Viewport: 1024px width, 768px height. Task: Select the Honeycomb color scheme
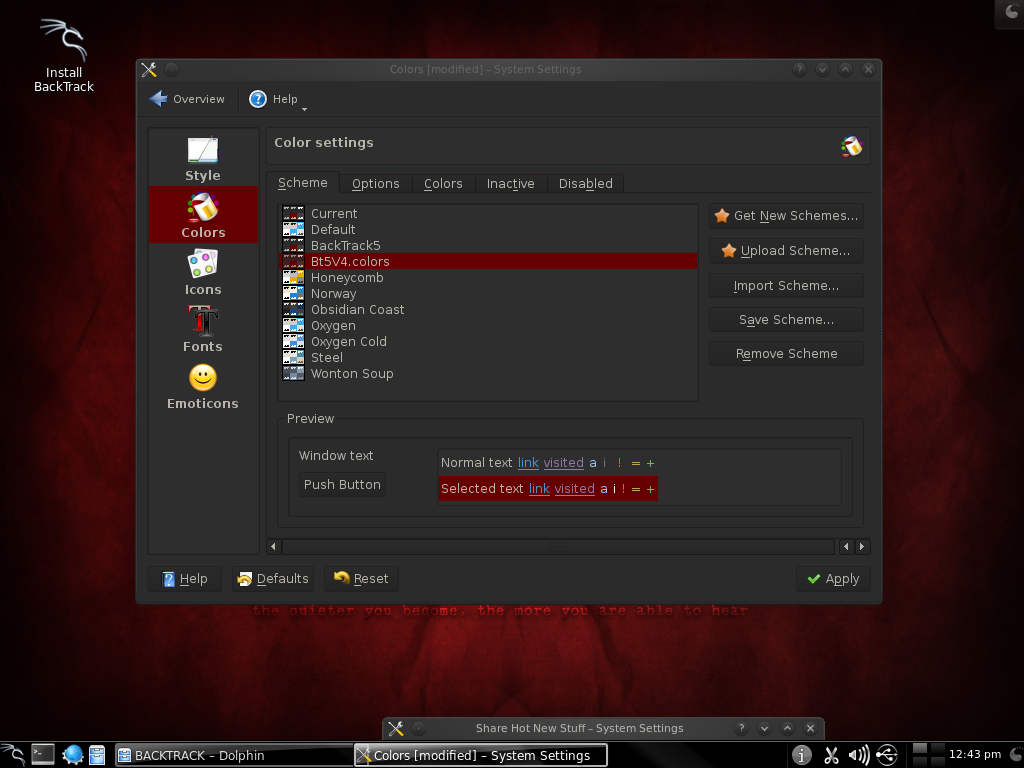click(x=488, y=278)
